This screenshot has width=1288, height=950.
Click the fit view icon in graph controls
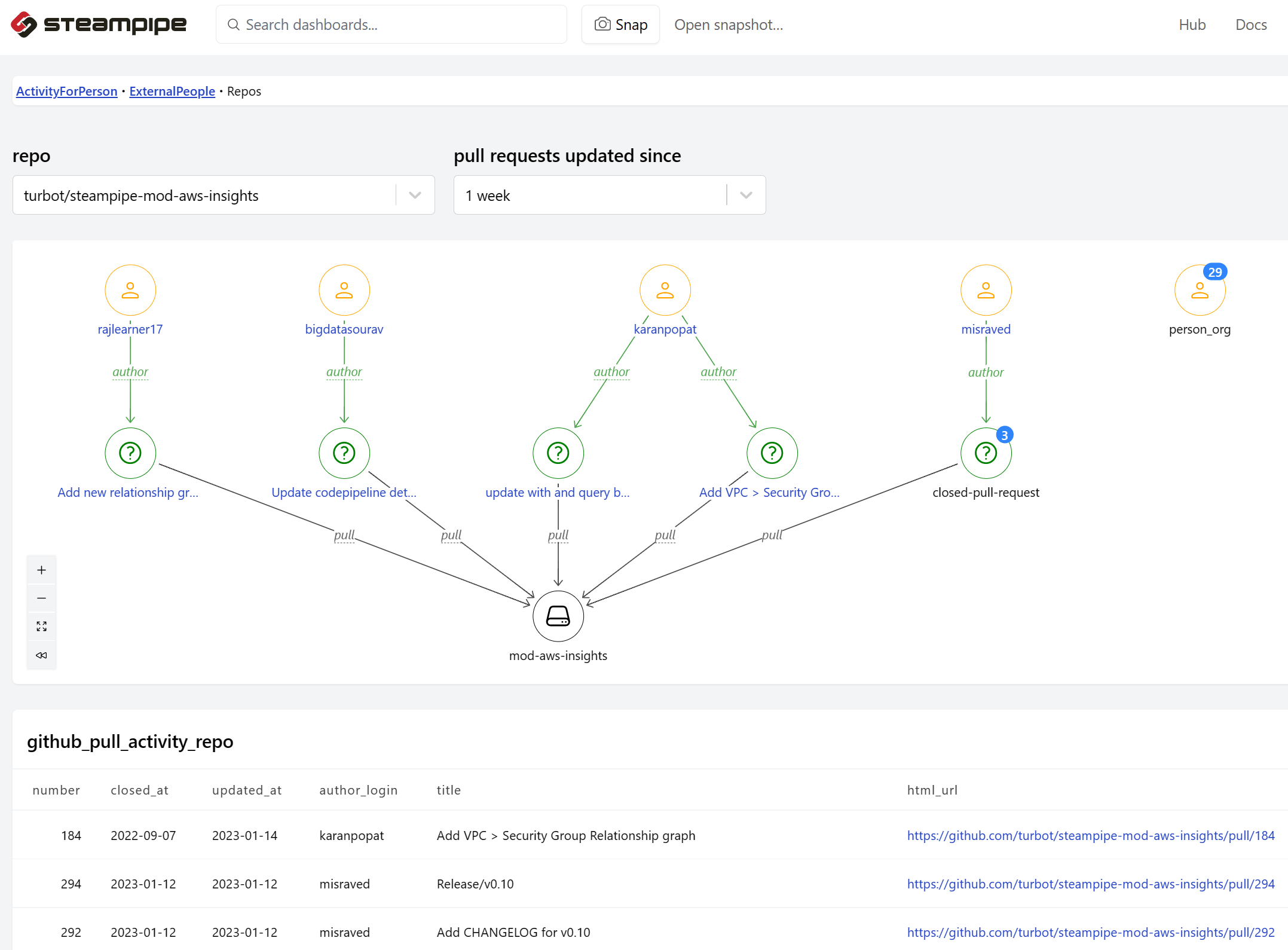tap(41, 626)
